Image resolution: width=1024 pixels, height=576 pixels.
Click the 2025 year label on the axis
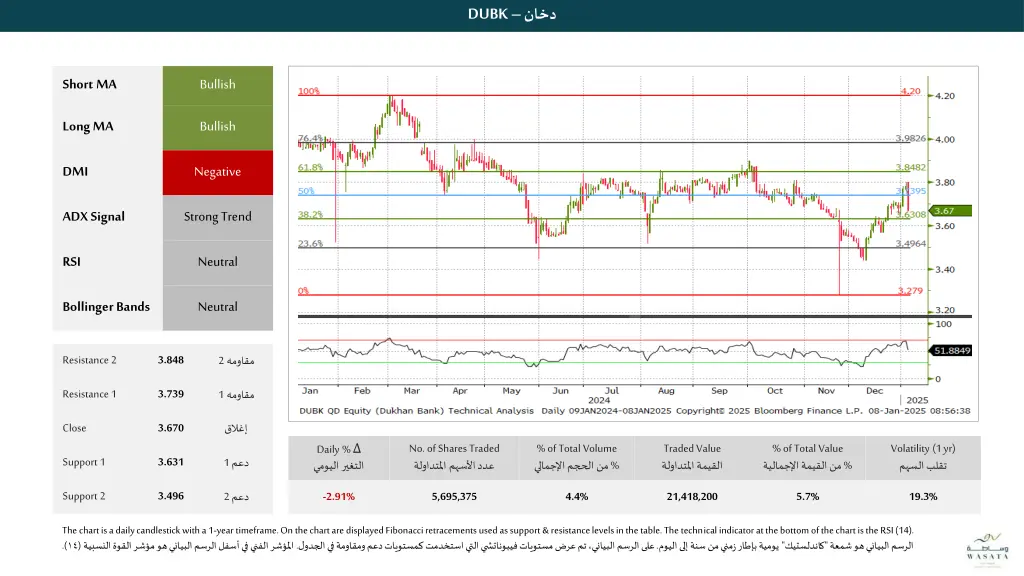pyautogui.click(x=917, y=400)
